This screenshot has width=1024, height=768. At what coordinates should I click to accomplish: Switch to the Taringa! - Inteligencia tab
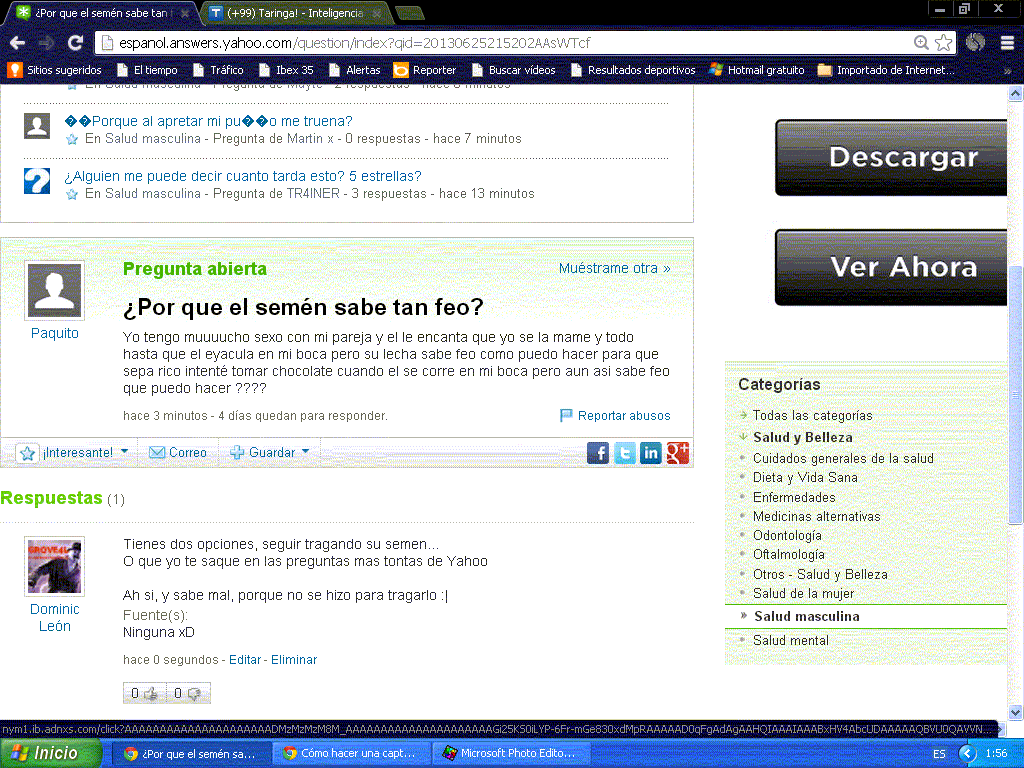tap(295, 13)
